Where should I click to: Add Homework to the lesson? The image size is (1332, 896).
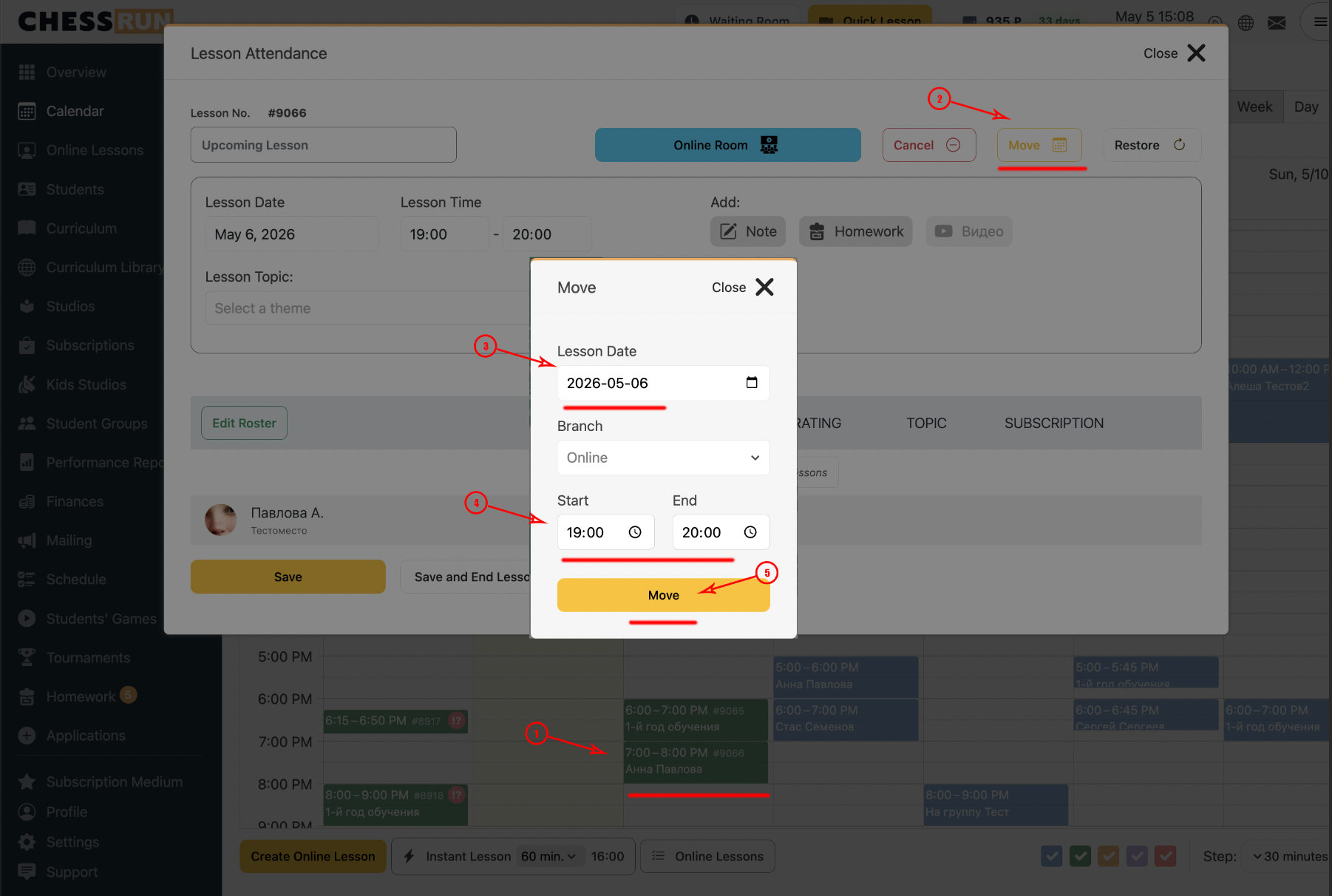pos(856,231)
